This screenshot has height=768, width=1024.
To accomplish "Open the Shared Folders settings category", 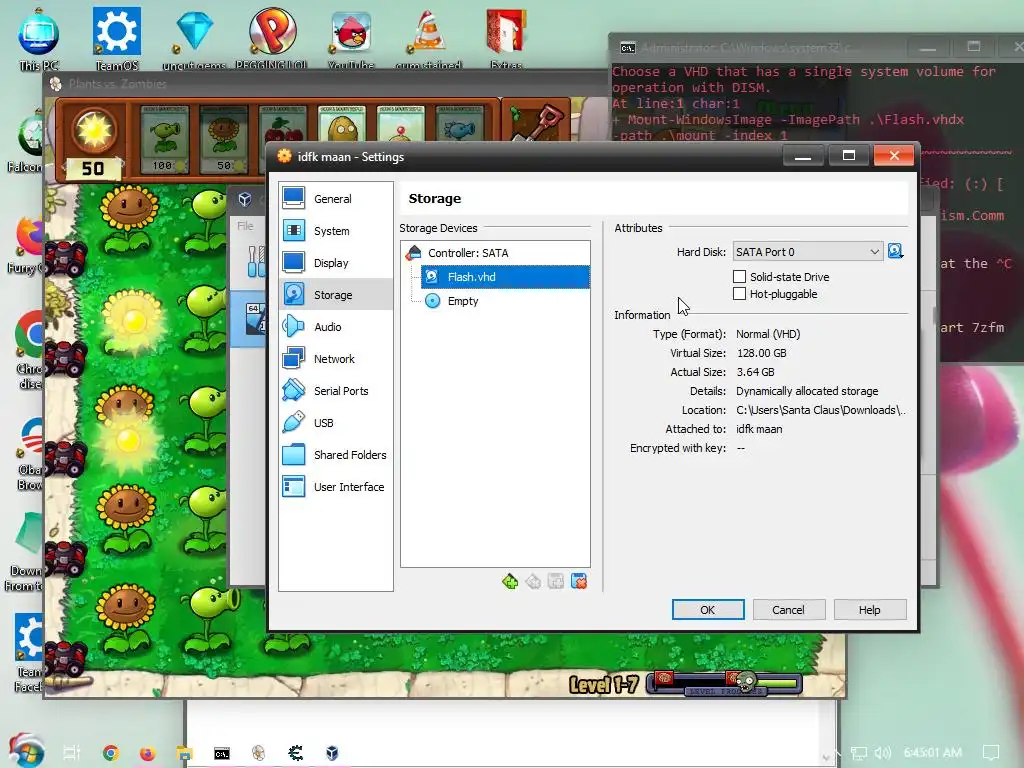I will (x=335, y=455).
